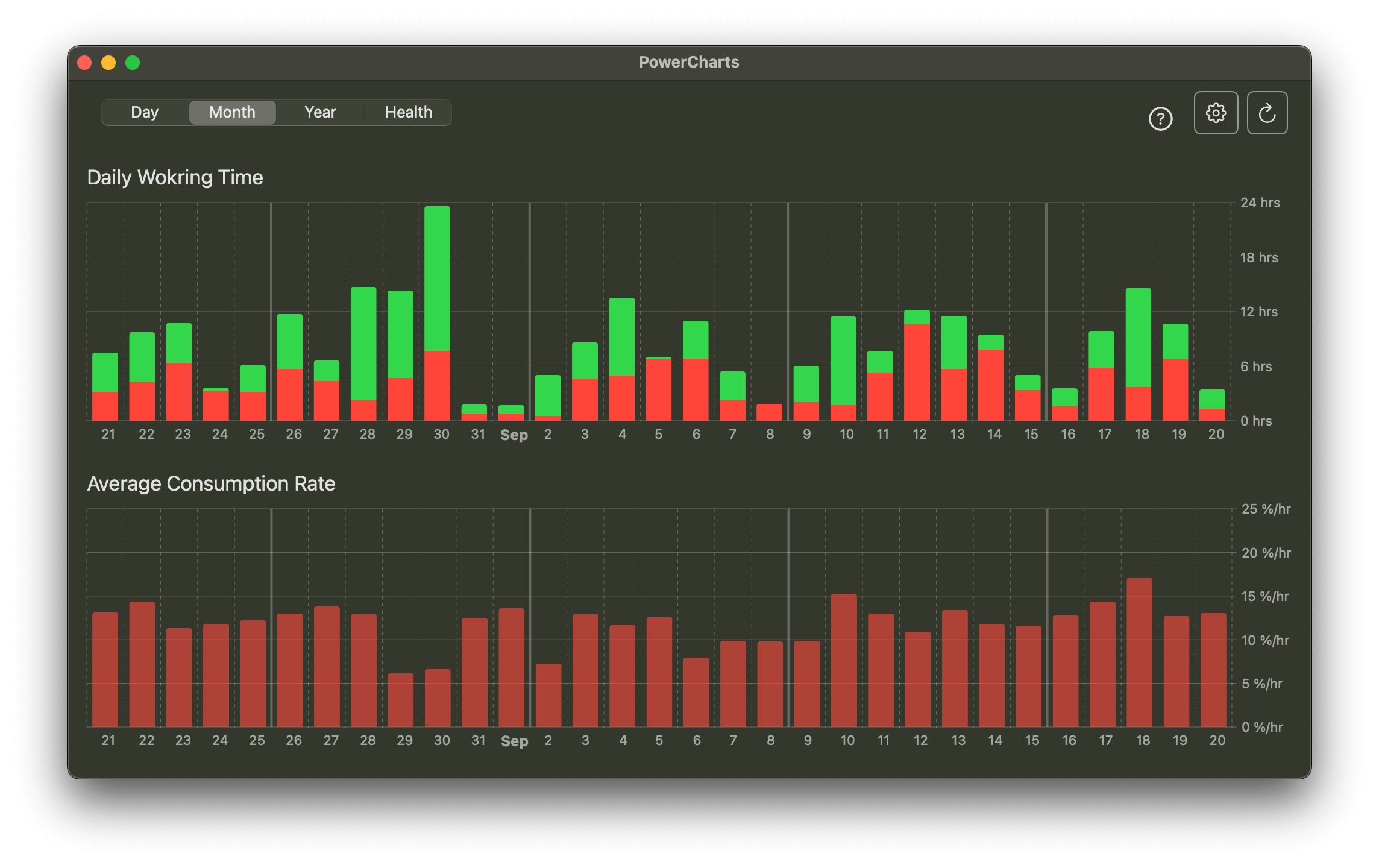Screen dimensions: 1379x868
Task: Select the Month tab
Action: click(232, 112)
